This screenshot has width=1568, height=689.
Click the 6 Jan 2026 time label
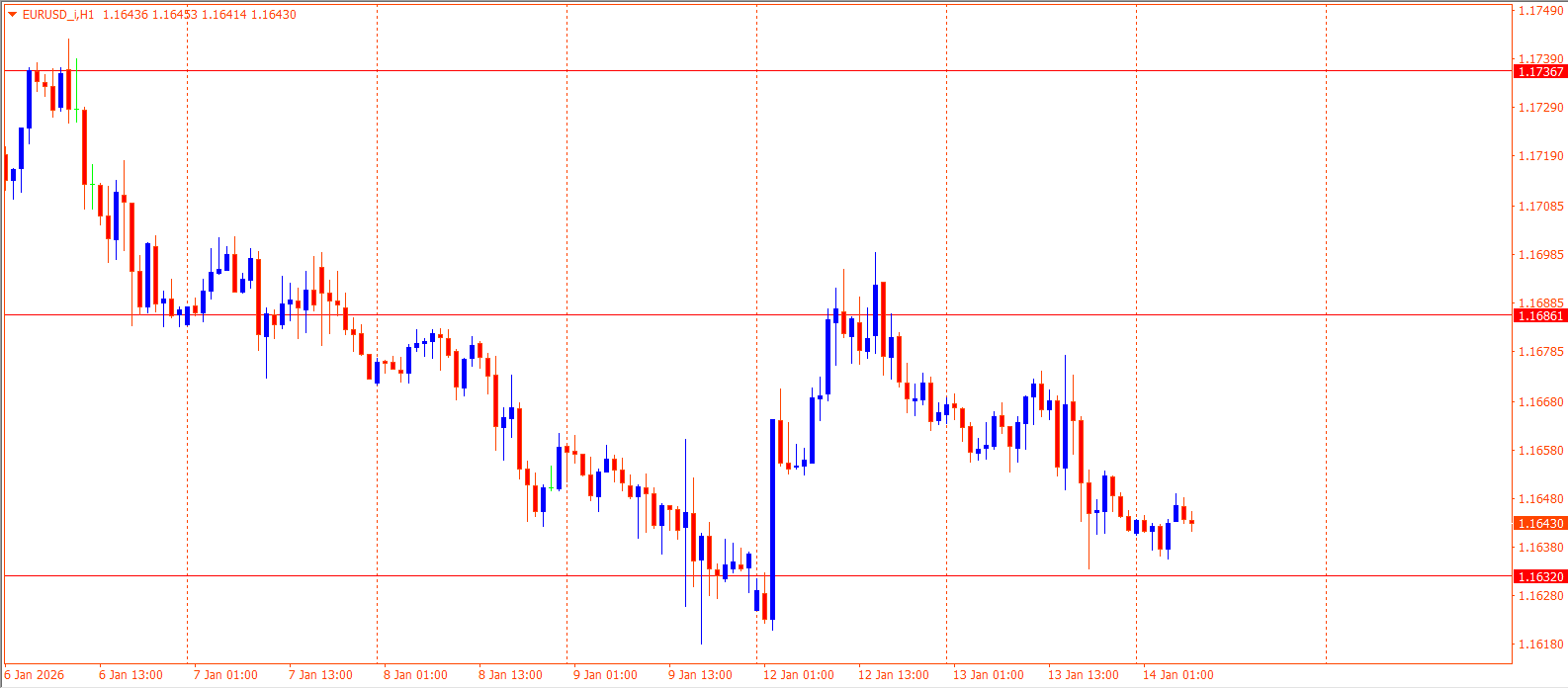point(35,675)
